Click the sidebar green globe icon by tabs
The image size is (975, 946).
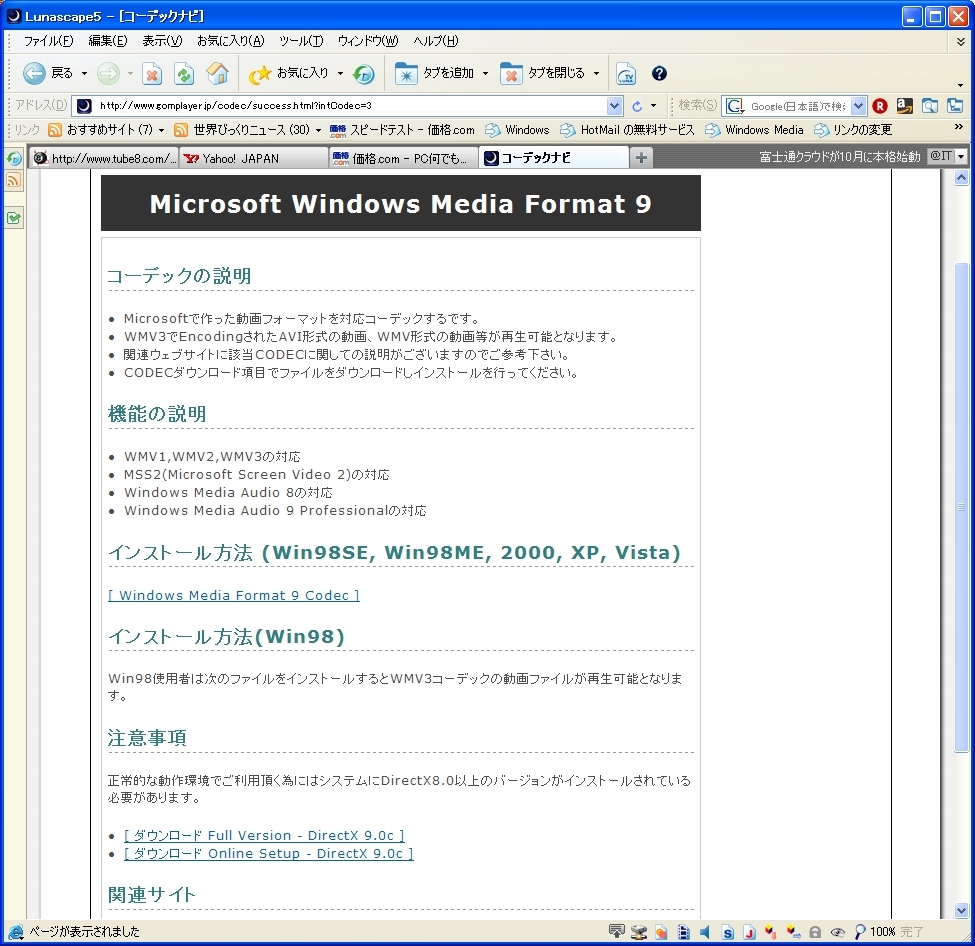click(14, 158)
